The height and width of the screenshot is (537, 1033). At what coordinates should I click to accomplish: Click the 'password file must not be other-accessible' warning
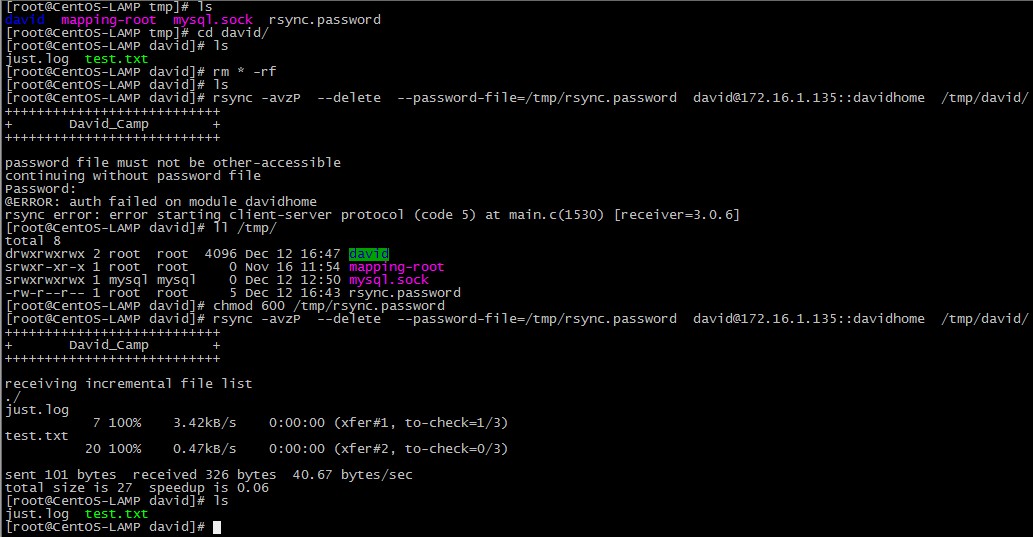point(173,163)
